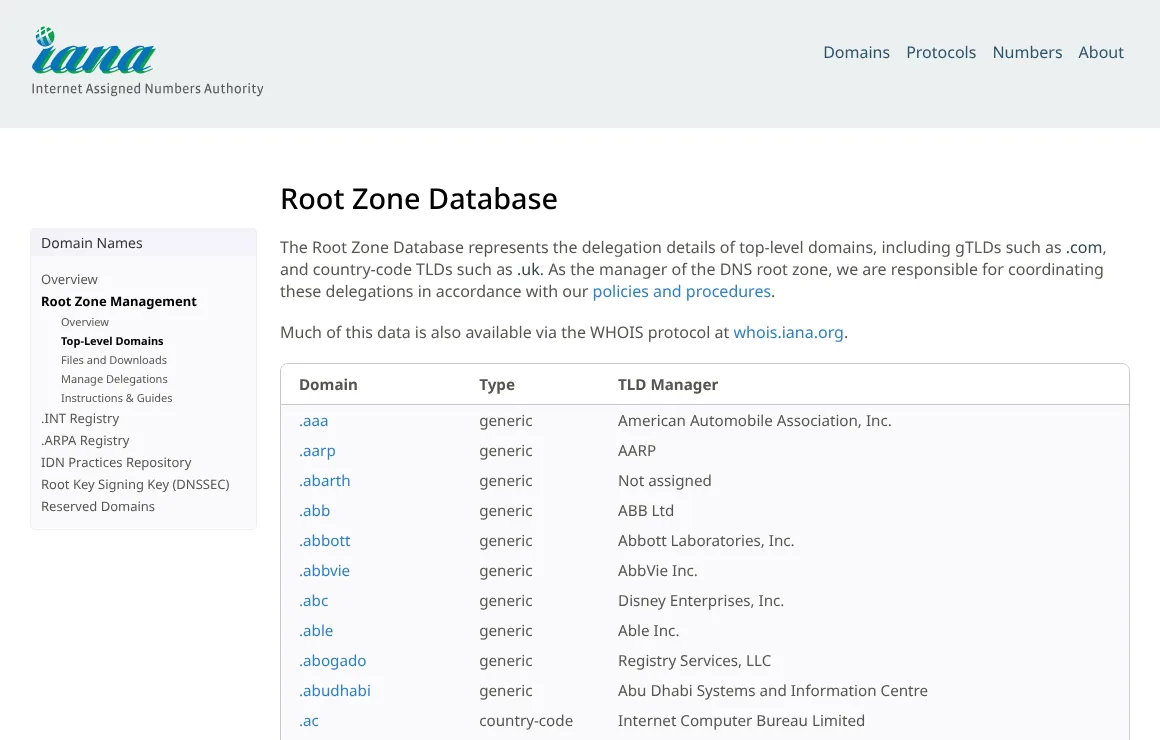Open the .abbvie domain link
The height and width of the screenshot is (740, 1160).
324,571
